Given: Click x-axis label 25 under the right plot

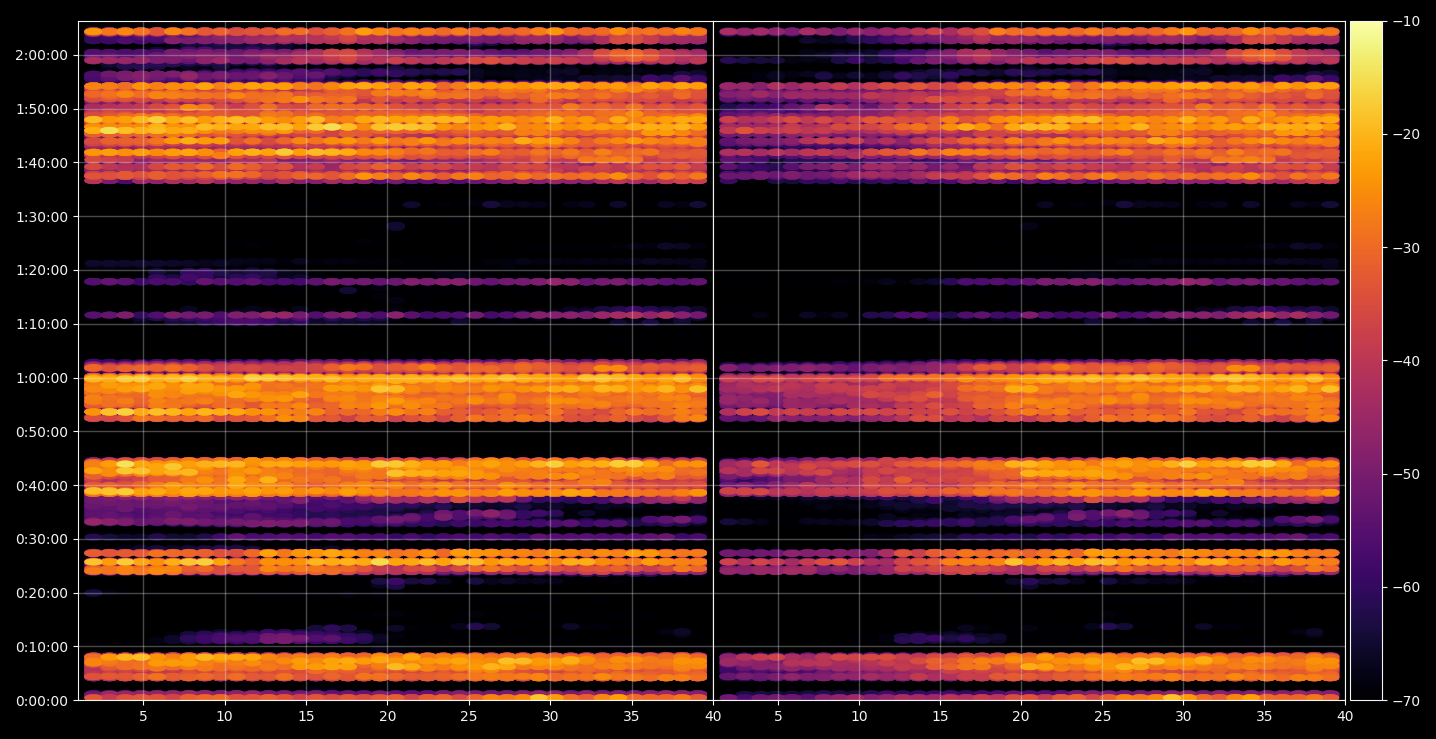Looking at the screenshot, I should [1102, 716].
